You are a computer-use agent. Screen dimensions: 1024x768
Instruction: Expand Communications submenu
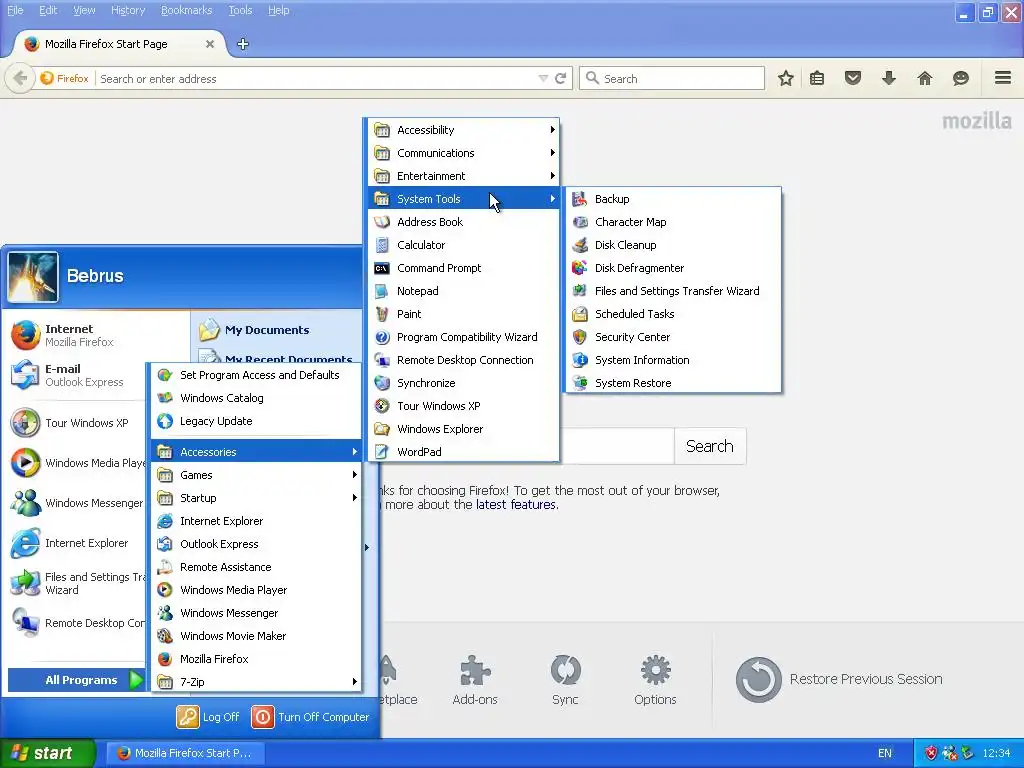[x=464, y=153]
